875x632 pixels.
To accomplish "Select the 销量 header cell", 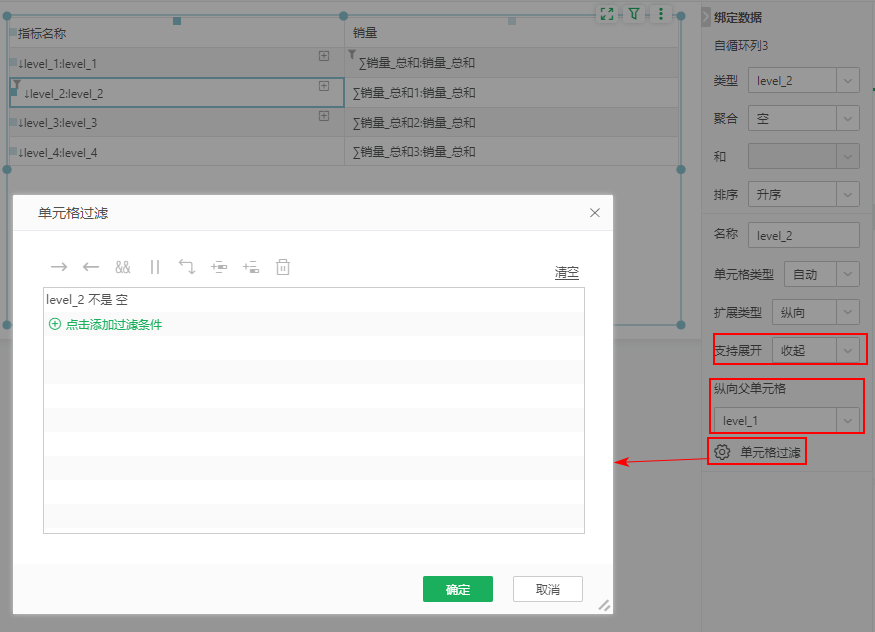I will [512, 33].
